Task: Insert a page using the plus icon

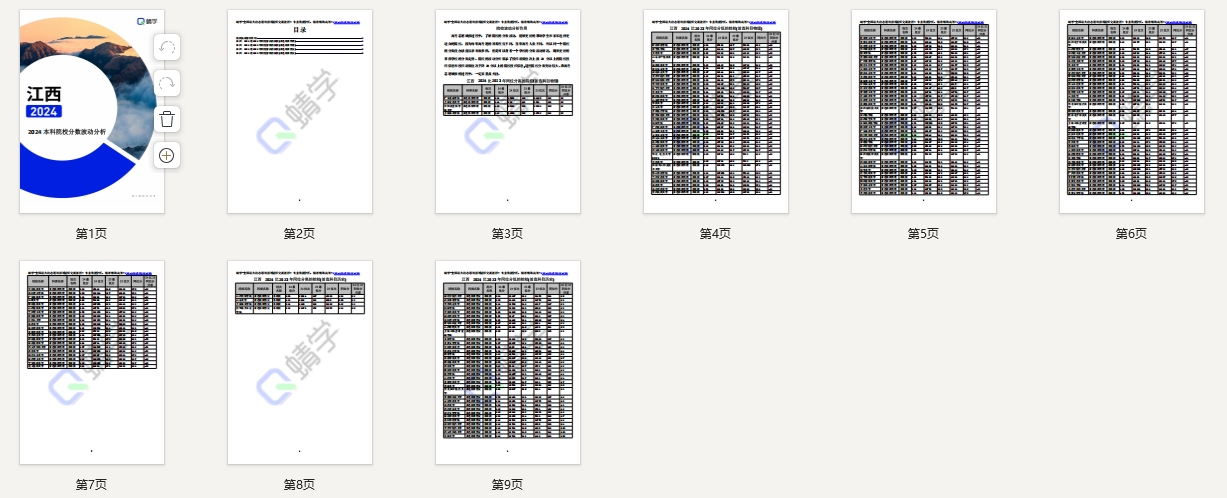Action: (167, 155)
